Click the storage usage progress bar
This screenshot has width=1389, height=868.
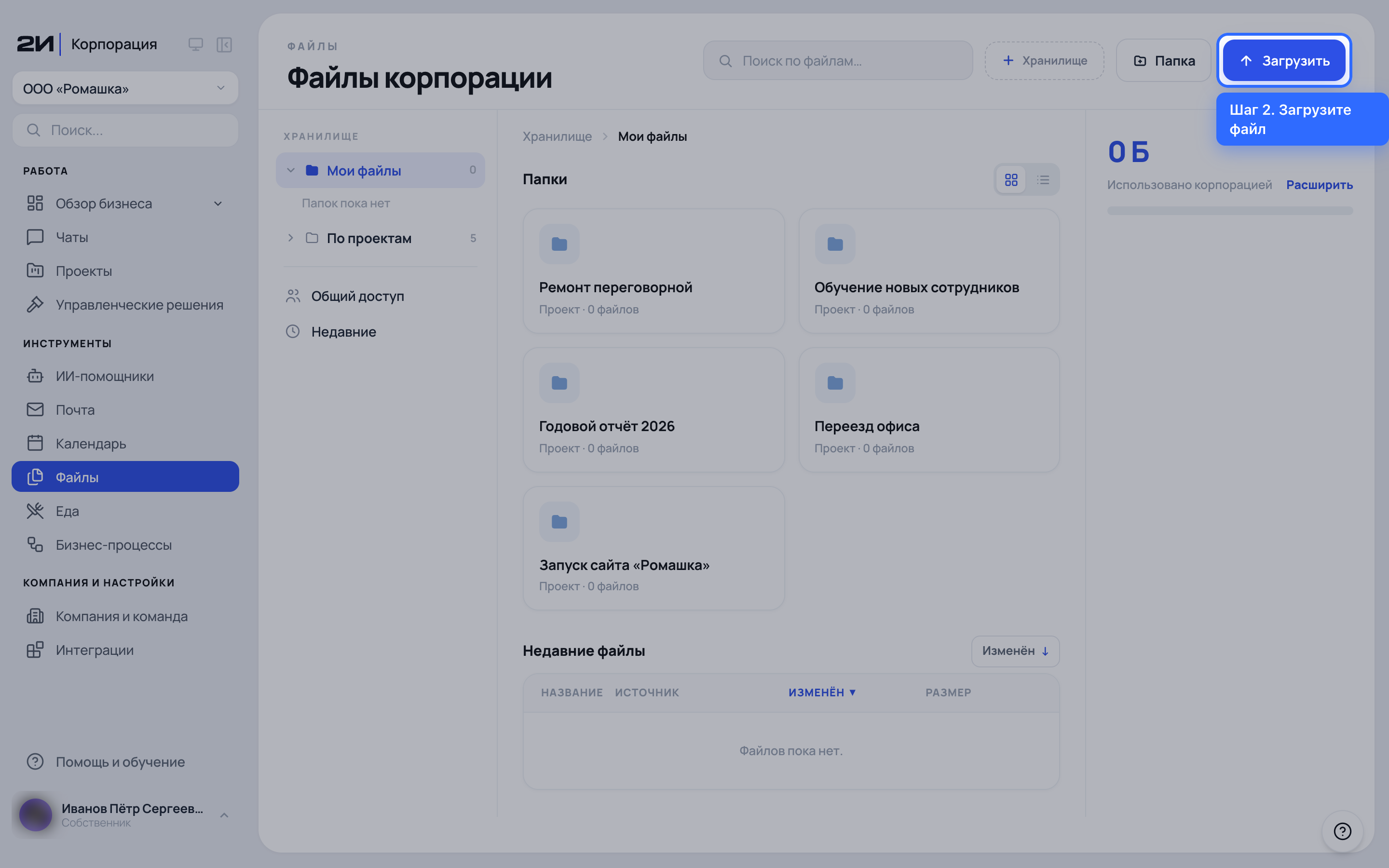click(x=1229, y=211)
